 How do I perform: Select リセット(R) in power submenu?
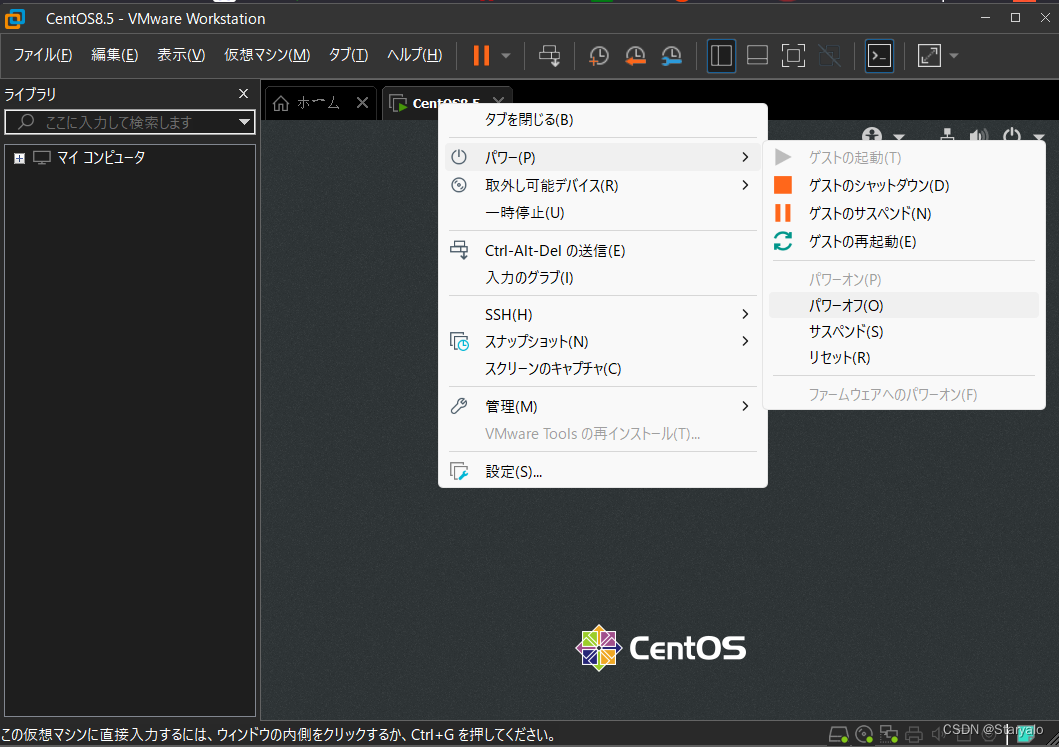903,357
